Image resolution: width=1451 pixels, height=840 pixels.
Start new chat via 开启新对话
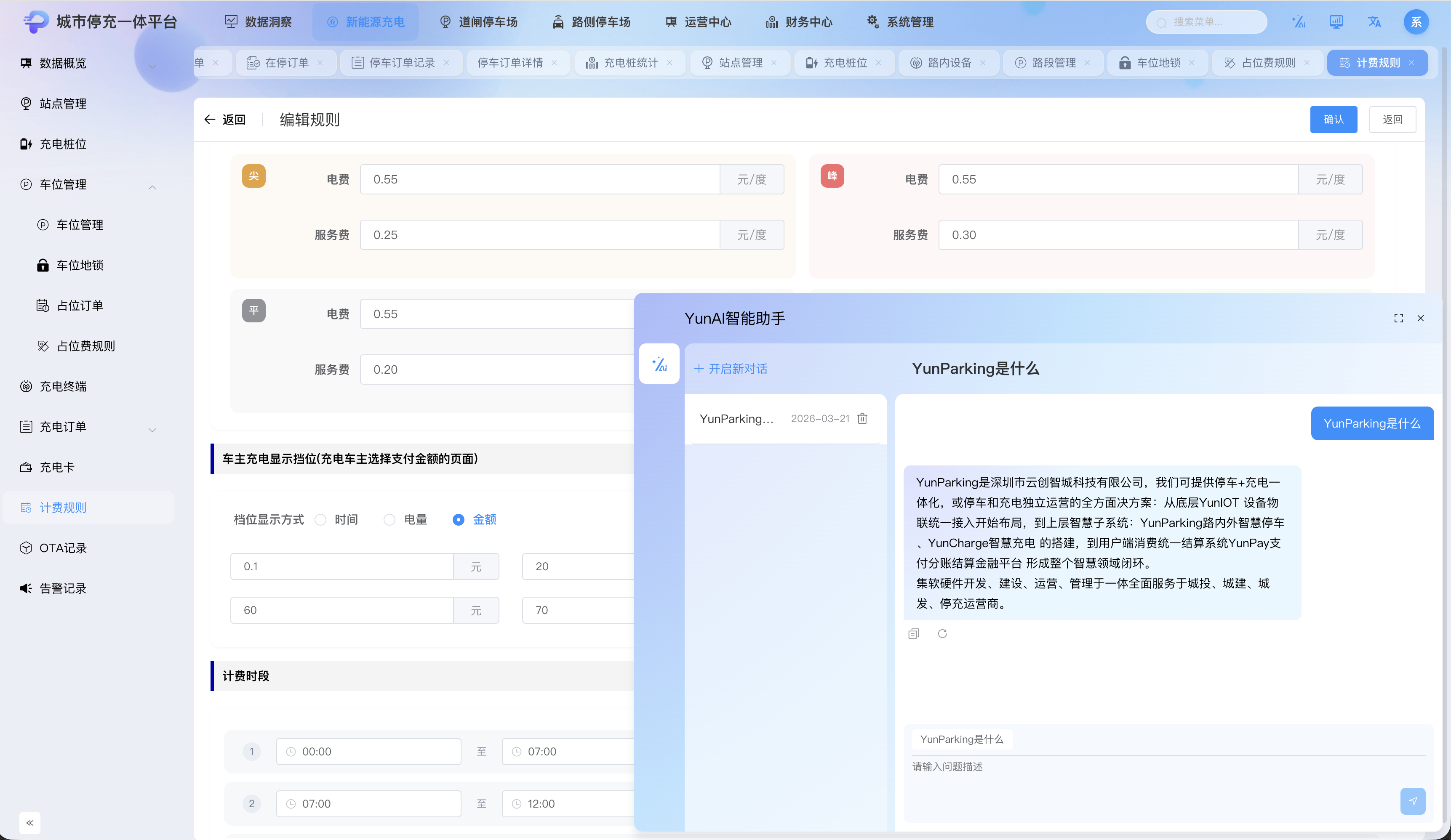coord(730,369)
